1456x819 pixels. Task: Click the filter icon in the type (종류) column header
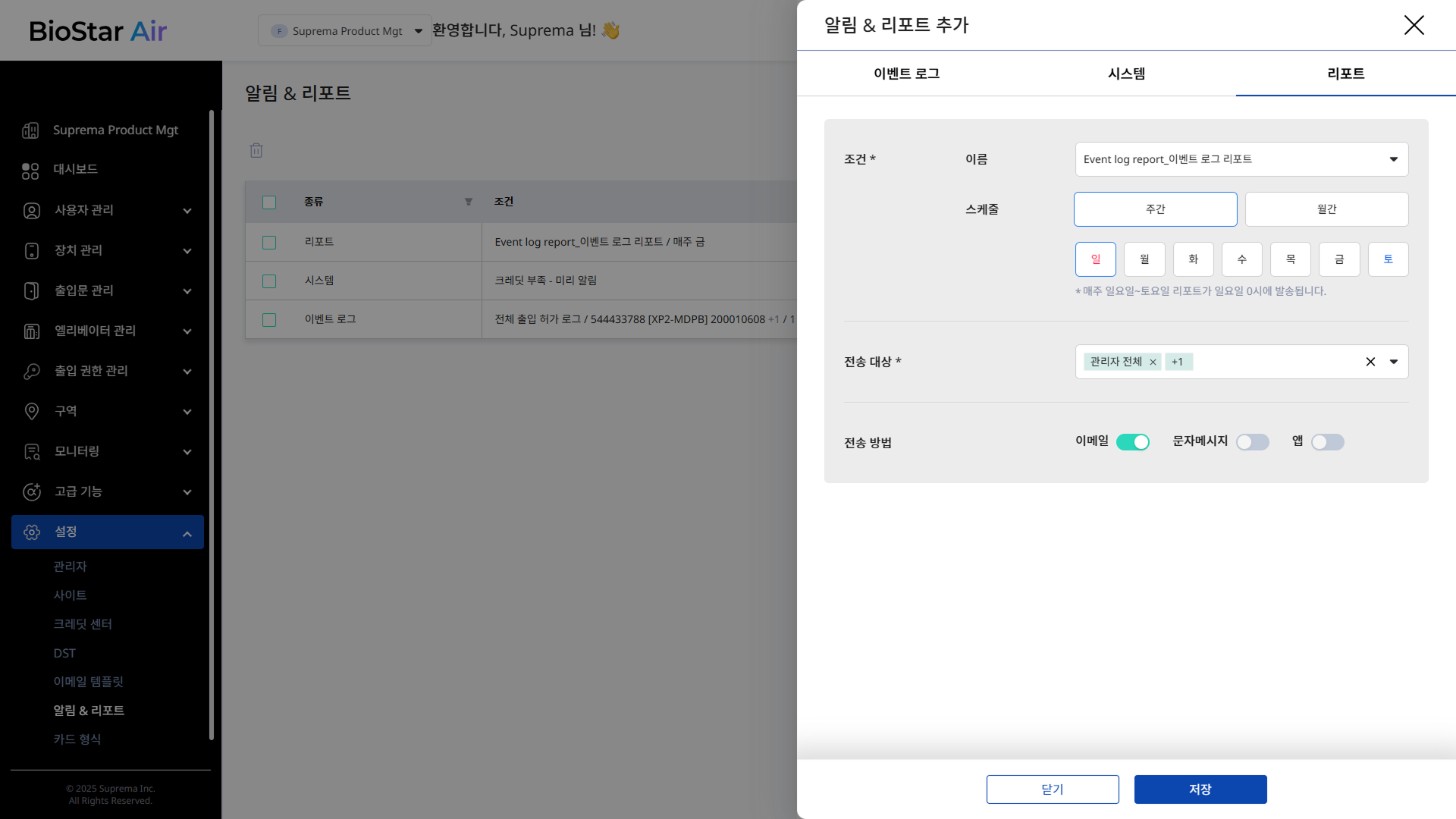pos(468,202)
